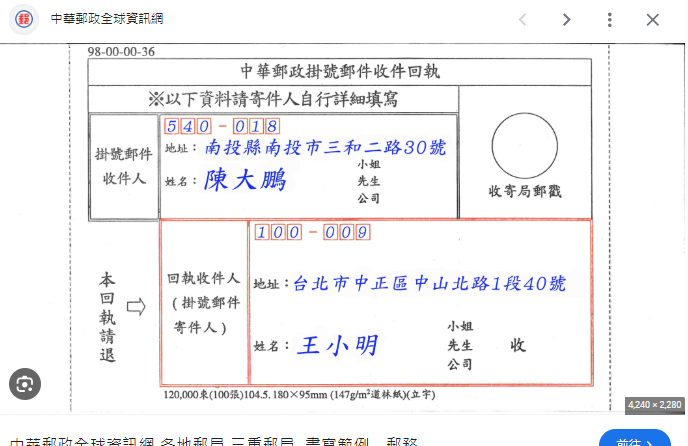The height and width of the screenshot is (446, 688).
Task: Click sender name 王小明
Action: coord(337,345)
